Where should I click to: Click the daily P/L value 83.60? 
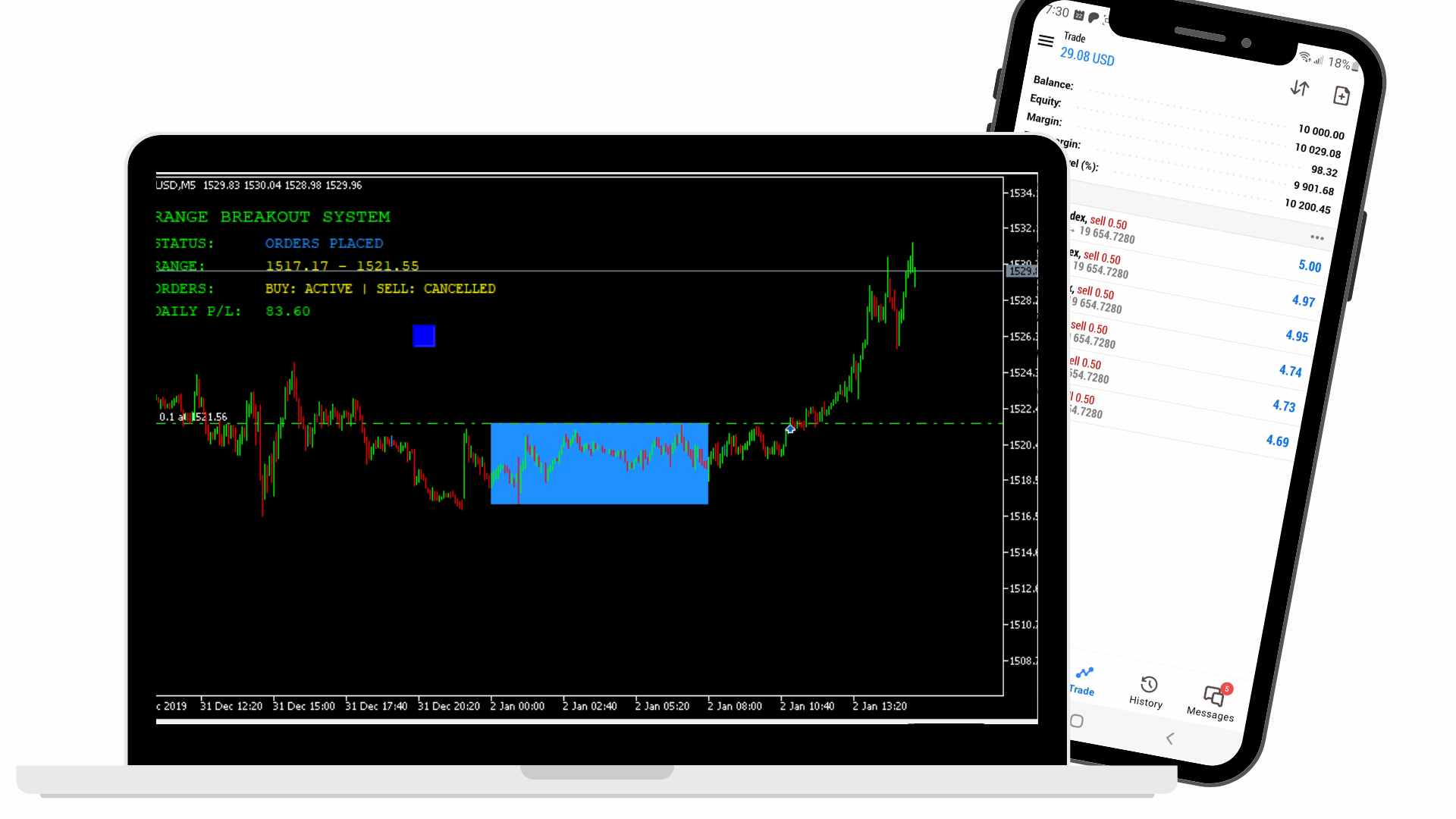click(x=287, y=312)
